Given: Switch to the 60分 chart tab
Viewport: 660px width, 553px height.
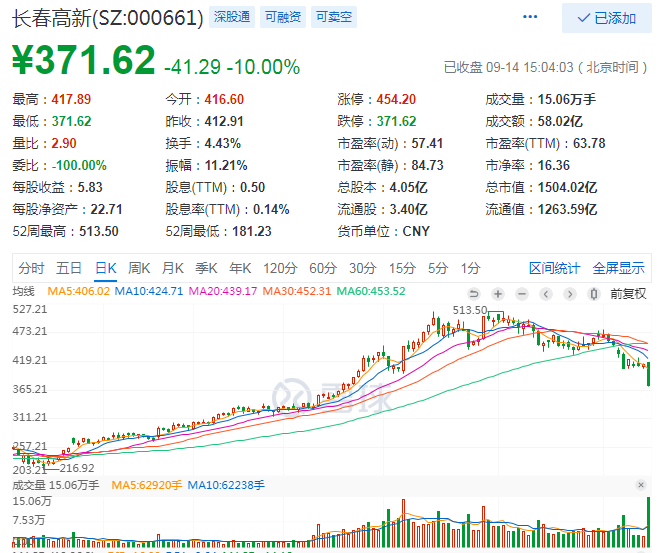Looking at the screenshot, I should (323, 268).
